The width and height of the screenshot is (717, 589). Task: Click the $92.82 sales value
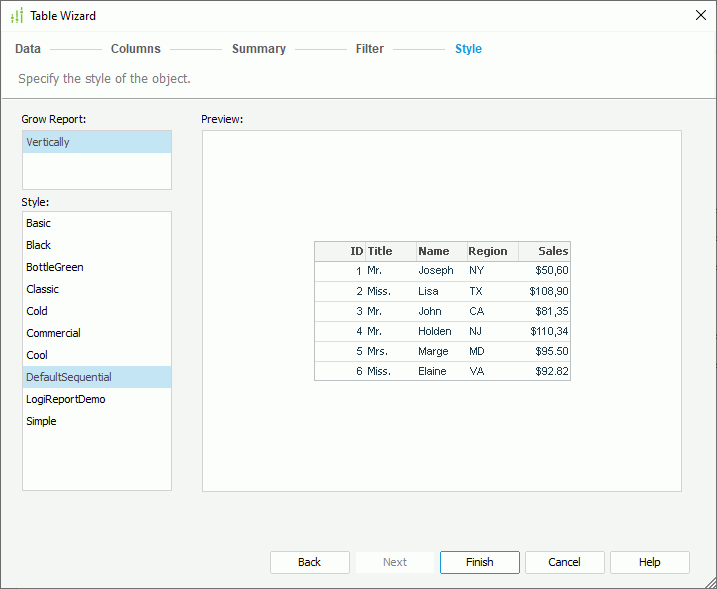click(x=552, y=371)
